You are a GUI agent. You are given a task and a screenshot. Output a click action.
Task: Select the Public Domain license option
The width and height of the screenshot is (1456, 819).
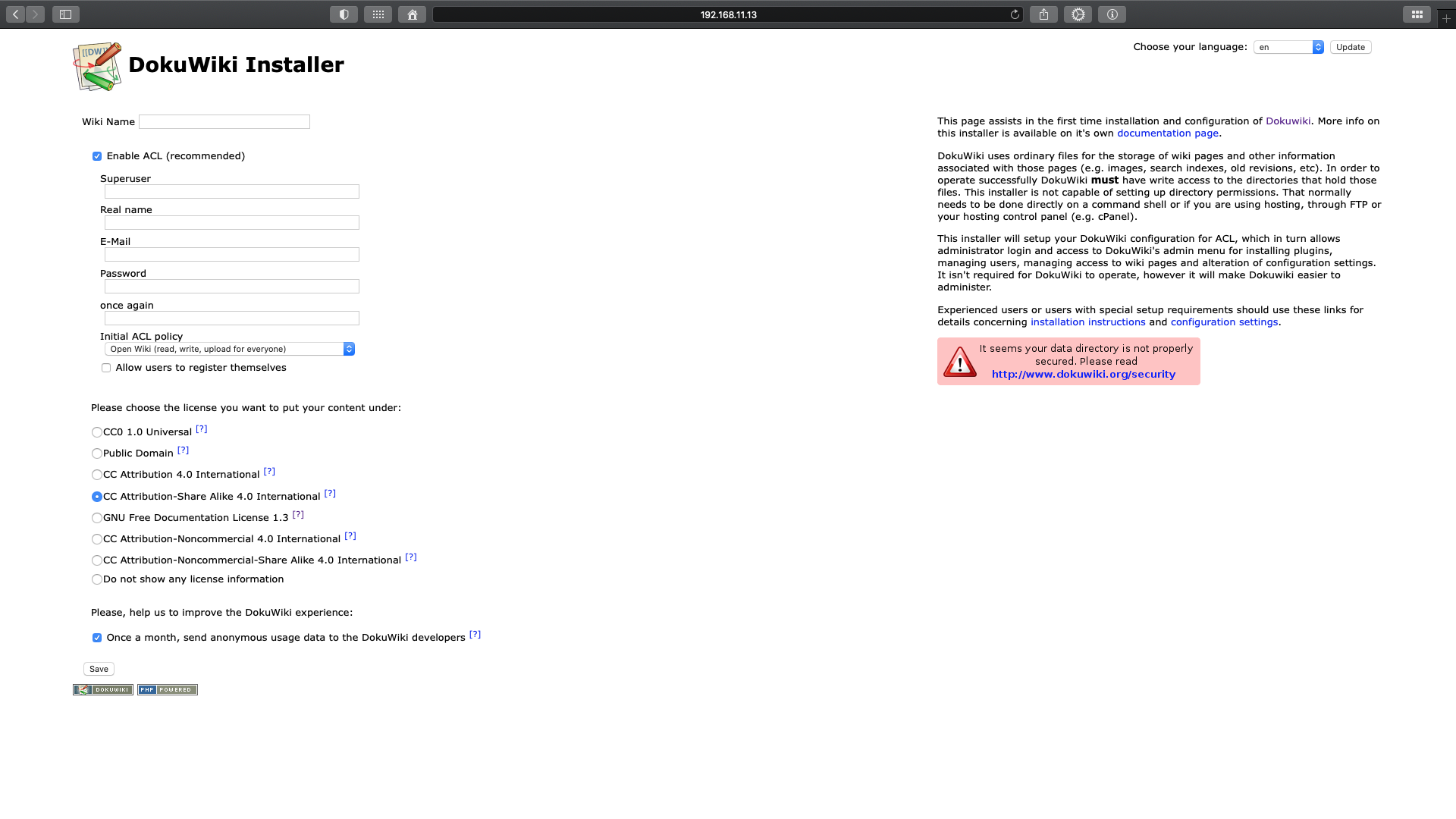(x=97, y=453)
